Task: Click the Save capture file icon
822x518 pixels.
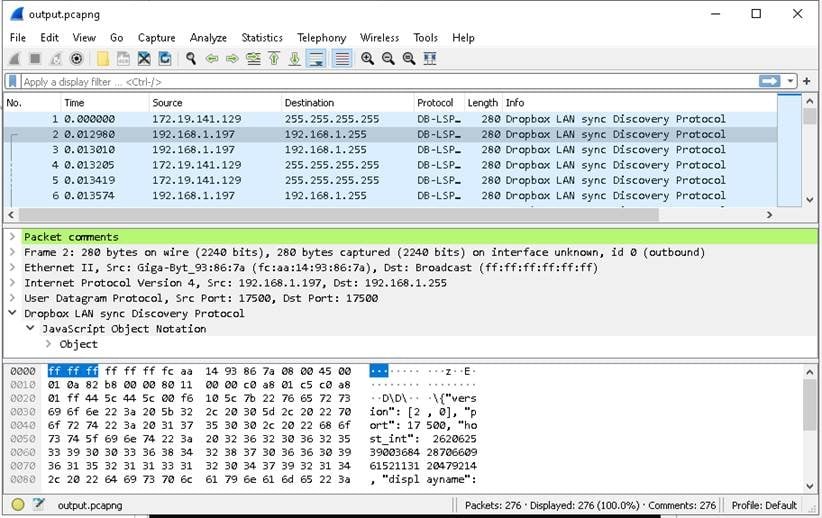Action: [123, 59]
